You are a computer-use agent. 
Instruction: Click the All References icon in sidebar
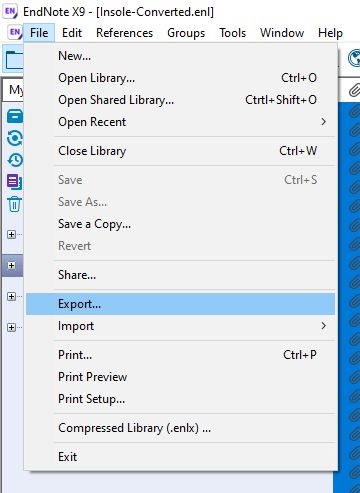pos(15,116)
